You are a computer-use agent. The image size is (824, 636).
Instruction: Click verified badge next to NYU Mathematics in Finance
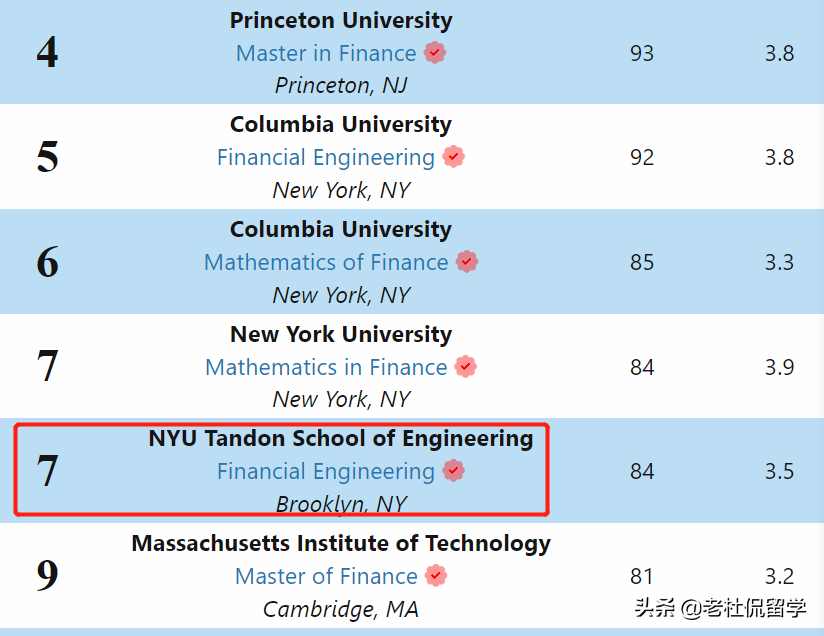[466, 367]
